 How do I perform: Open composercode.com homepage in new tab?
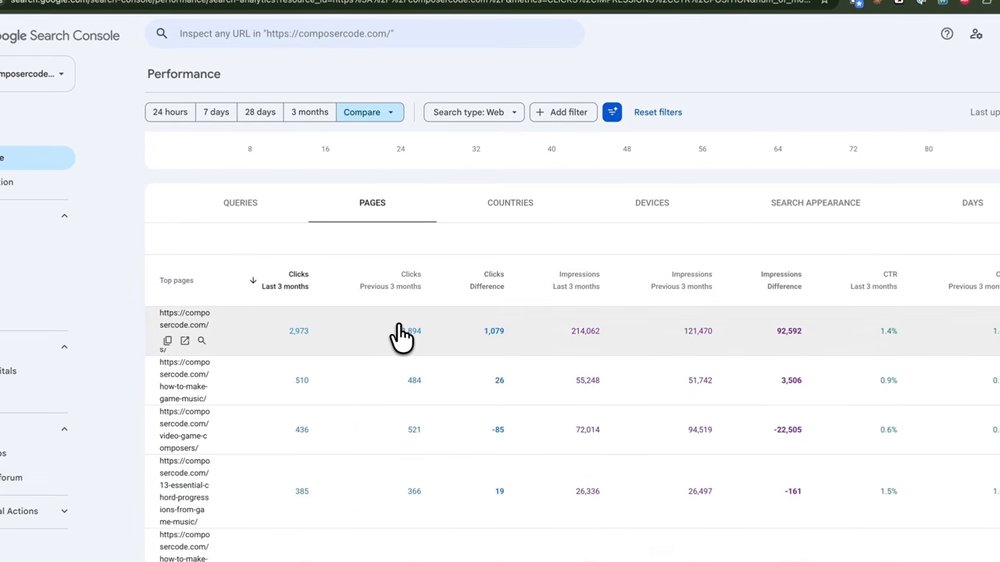click(184, 341)
